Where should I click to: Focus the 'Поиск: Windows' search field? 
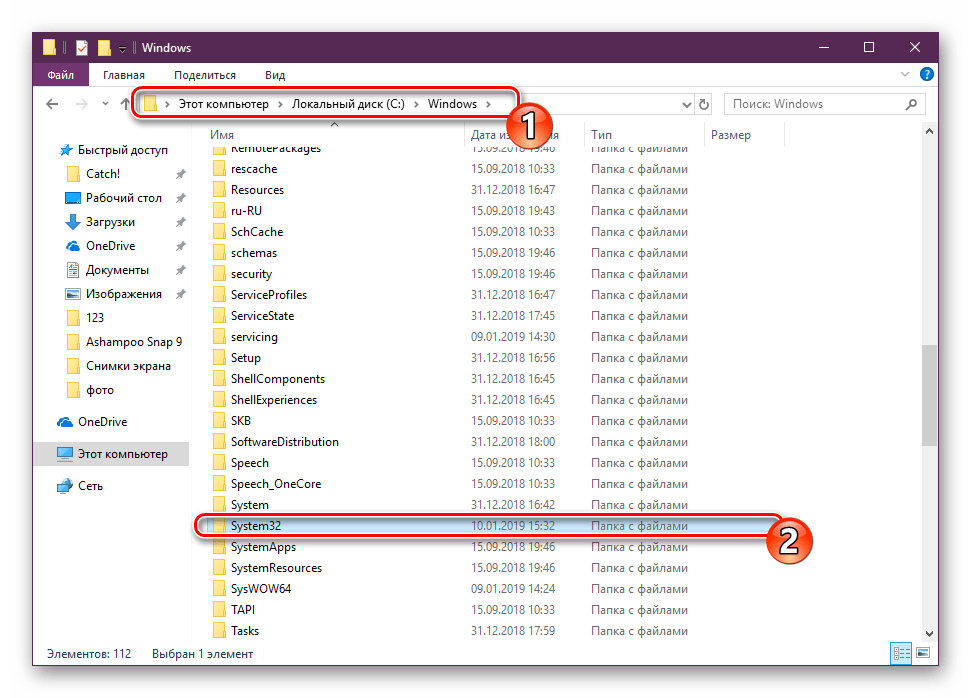pyautogui.click(x=824, y=104)
